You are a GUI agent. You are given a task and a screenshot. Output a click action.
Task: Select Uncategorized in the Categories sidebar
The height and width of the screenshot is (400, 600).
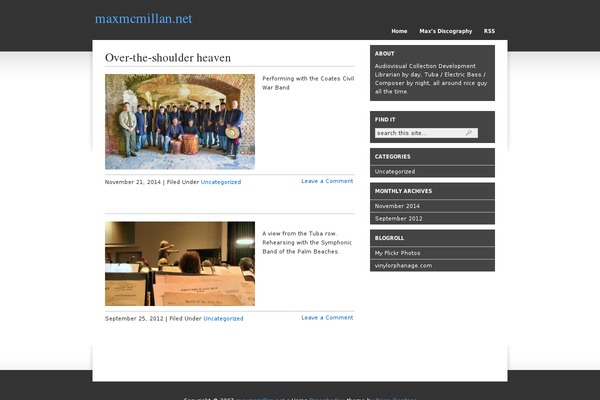click(395, 171)
